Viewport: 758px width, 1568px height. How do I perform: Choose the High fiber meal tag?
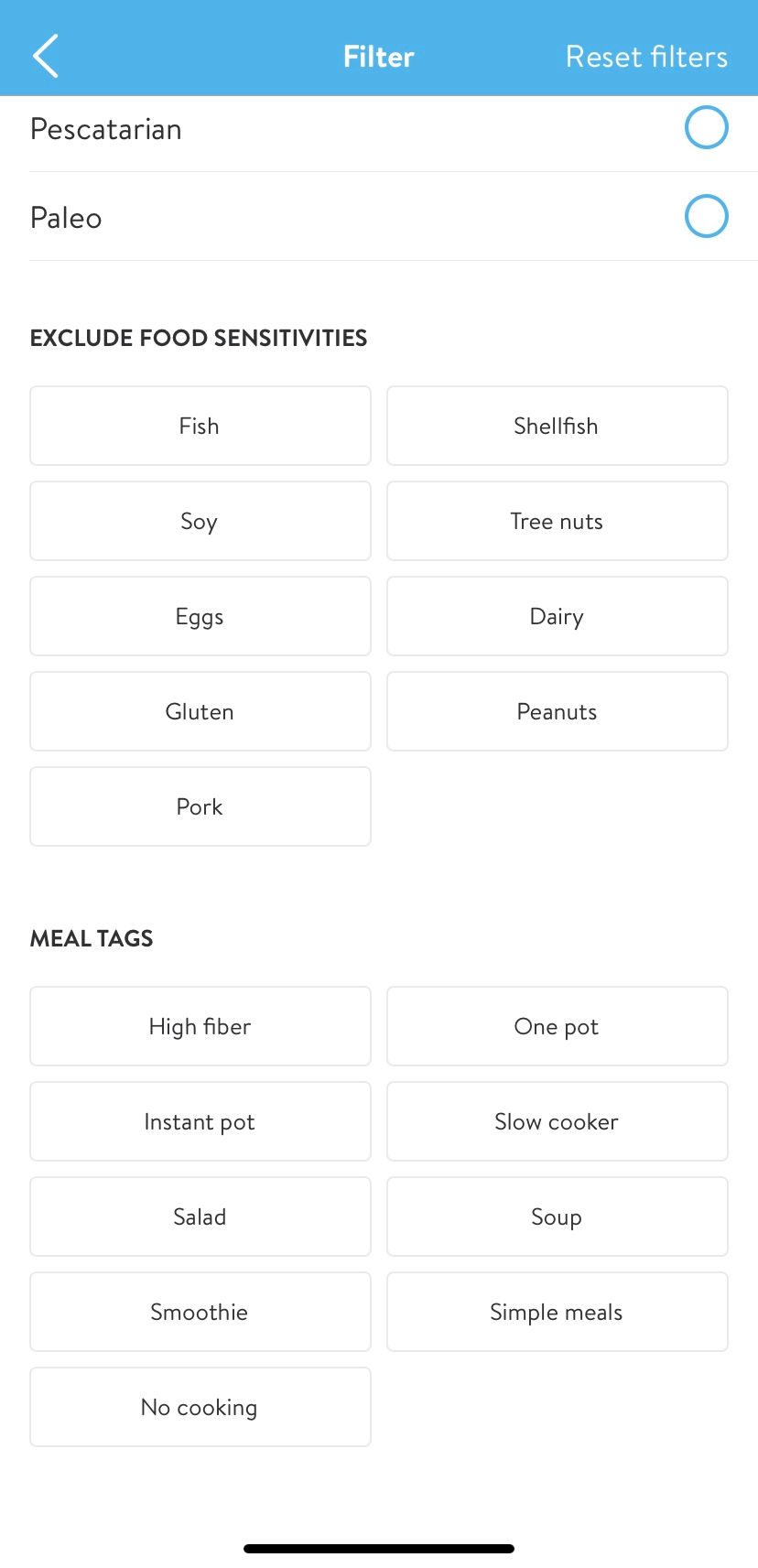click(x=200, y=1026)
